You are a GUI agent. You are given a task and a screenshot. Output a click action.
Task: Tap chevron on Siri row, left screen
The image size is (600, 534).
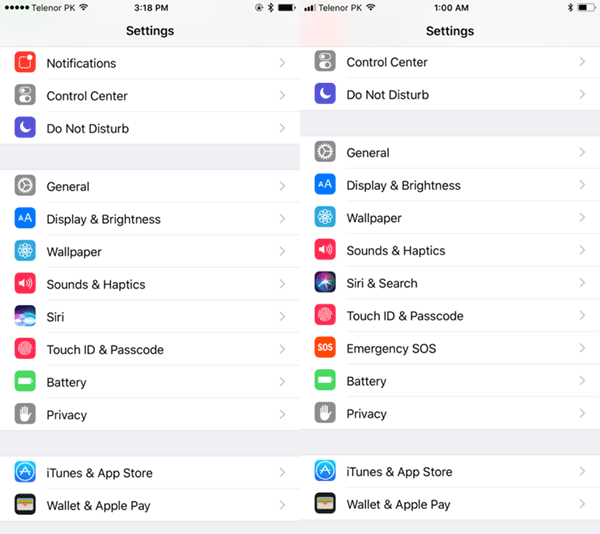click(282, 316)
